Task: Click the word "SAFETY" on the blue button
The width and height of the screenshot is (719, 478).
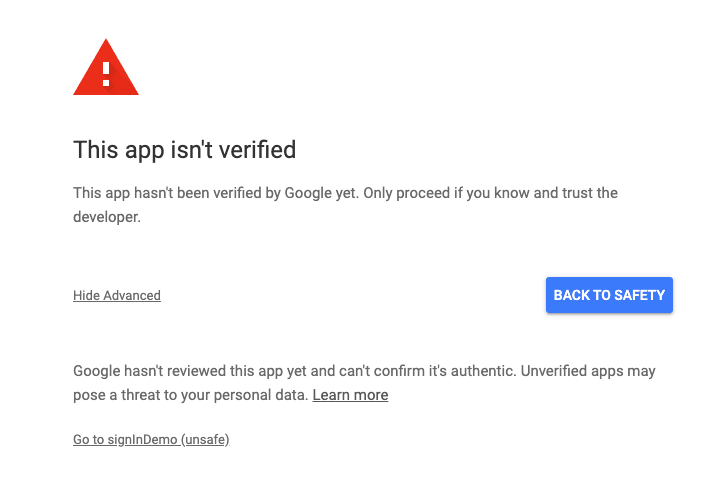Action: pyautogui.click(x=639, y=295)
